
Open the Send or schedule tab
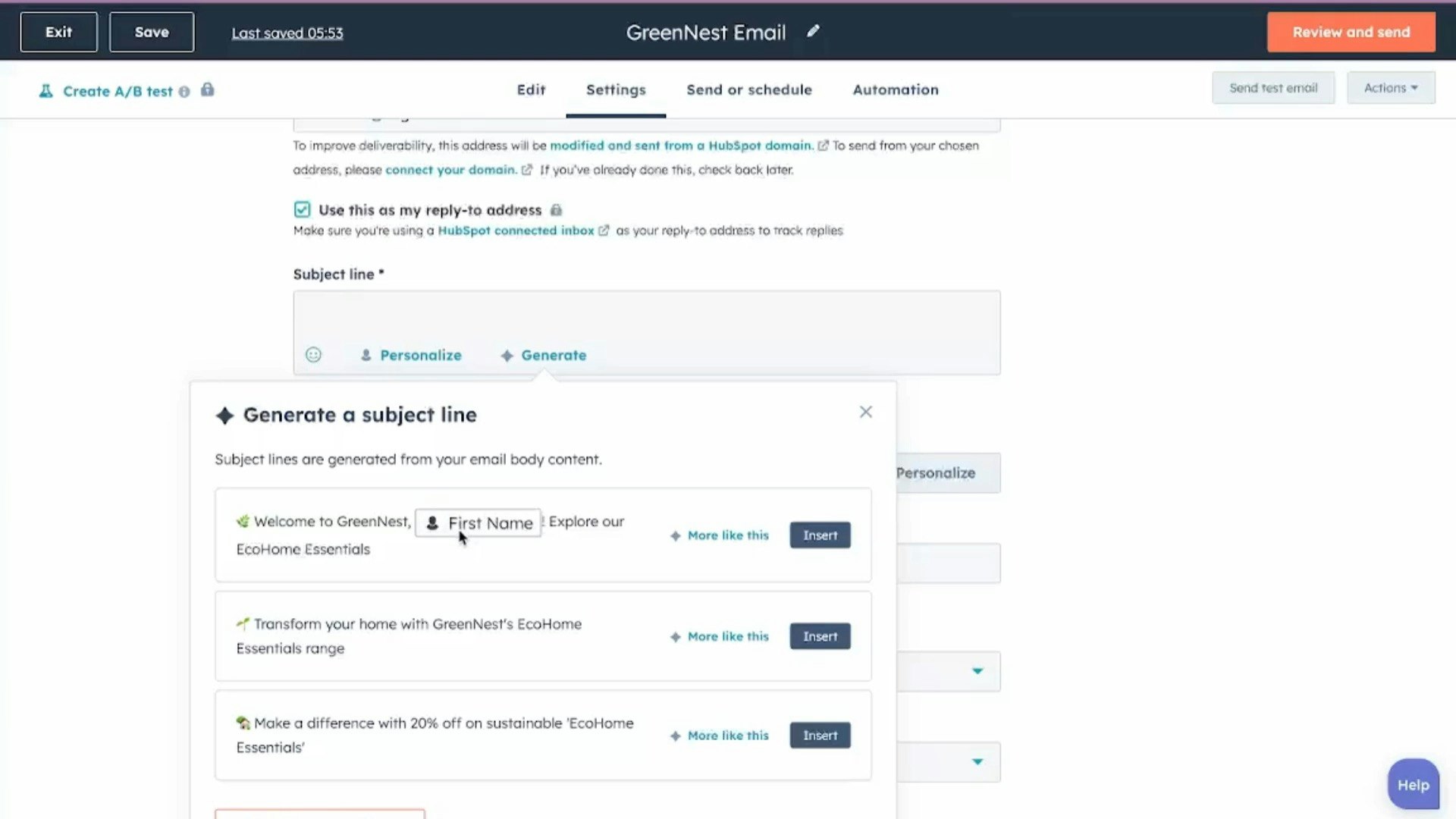click(x=748, y=89)
